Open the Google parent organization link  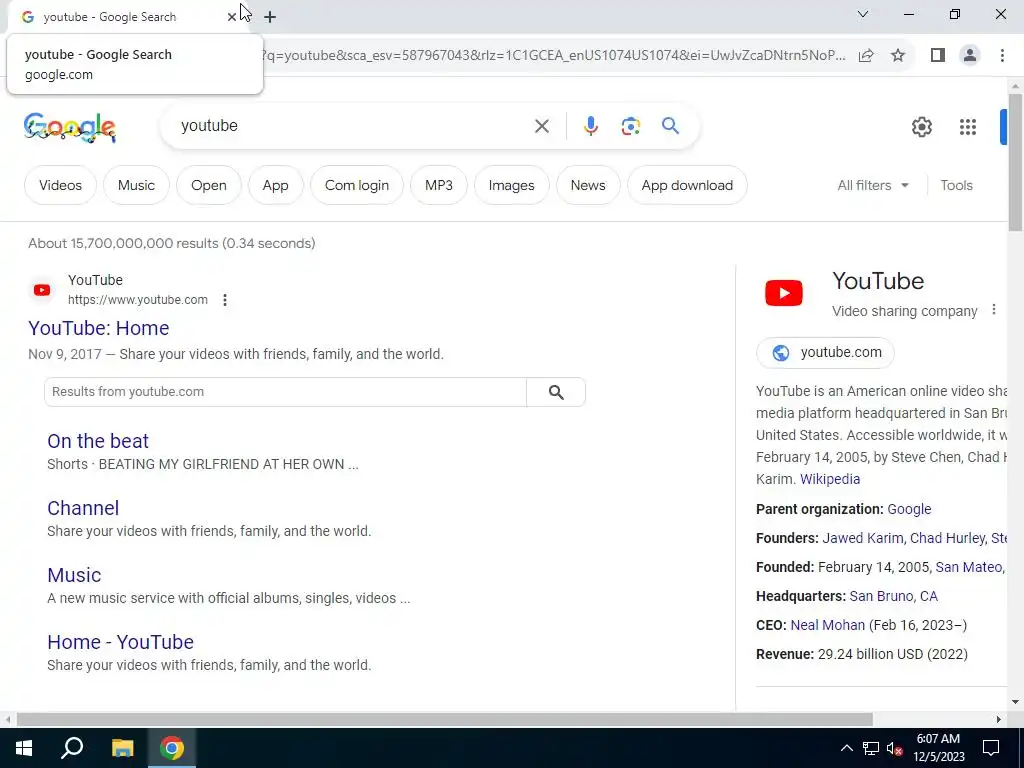(x=909, y=509)
